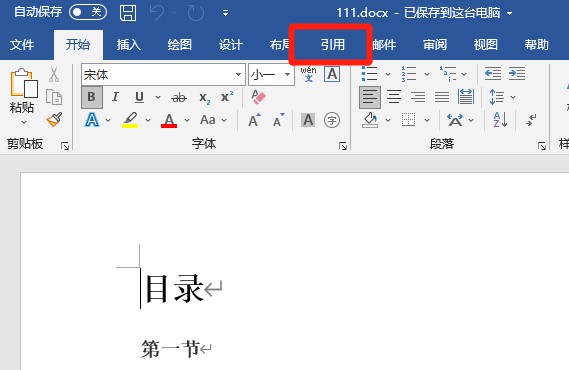Toggle Subscript formatting
Image resolution: width=569 pixels, height=370 pixels.
(x=204, y=98)
